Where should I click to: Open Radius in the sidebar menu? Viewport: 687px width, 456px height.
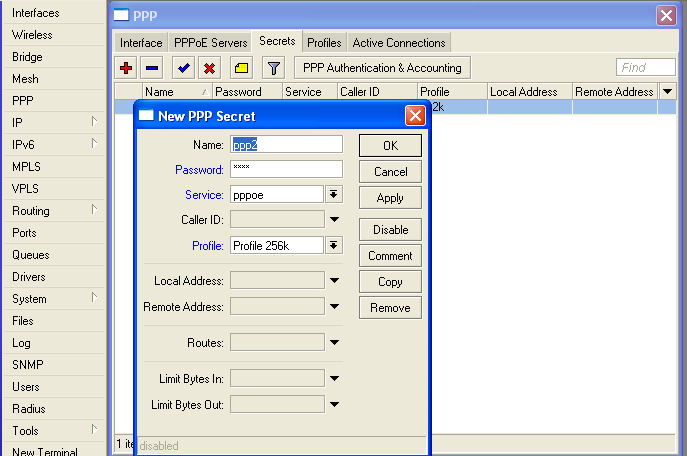[53, 409]
